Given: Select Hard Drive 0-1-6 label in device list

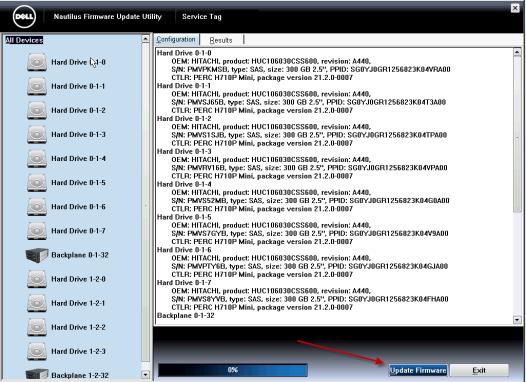Looking at the screenshot, I should tap(78, 207).
